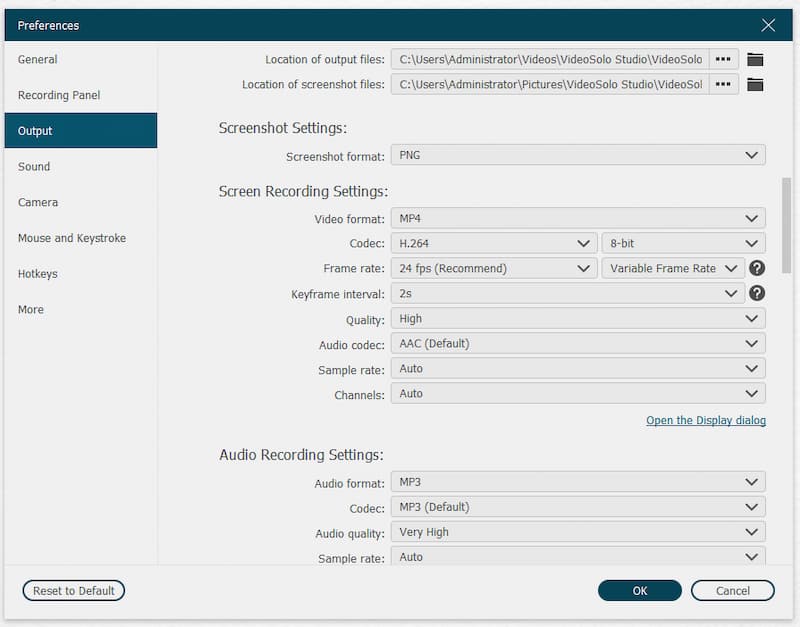Open the Camera settings tab

[x=81, y=202]
